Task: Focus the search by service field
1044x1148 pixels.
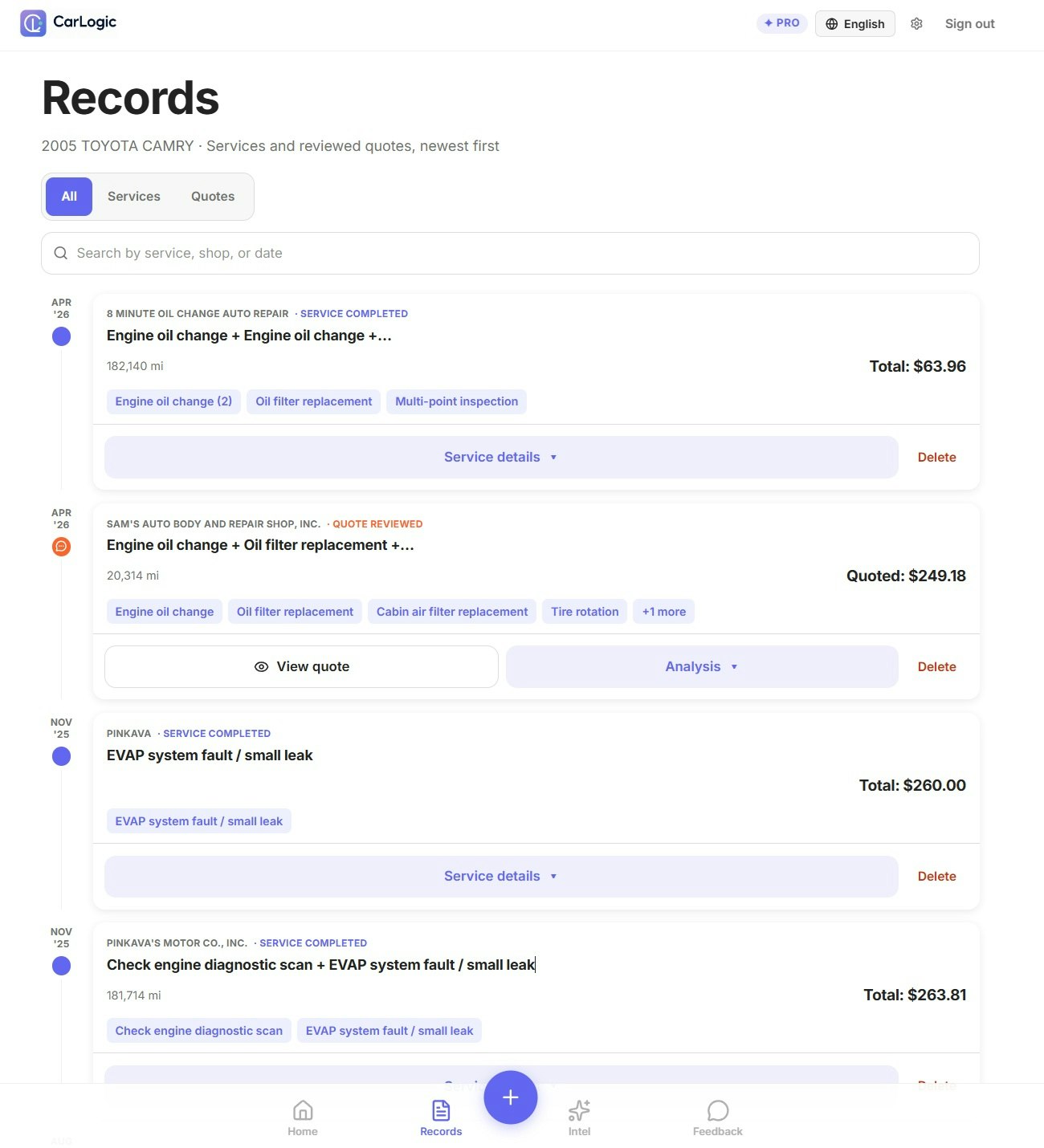Action: 510,253
